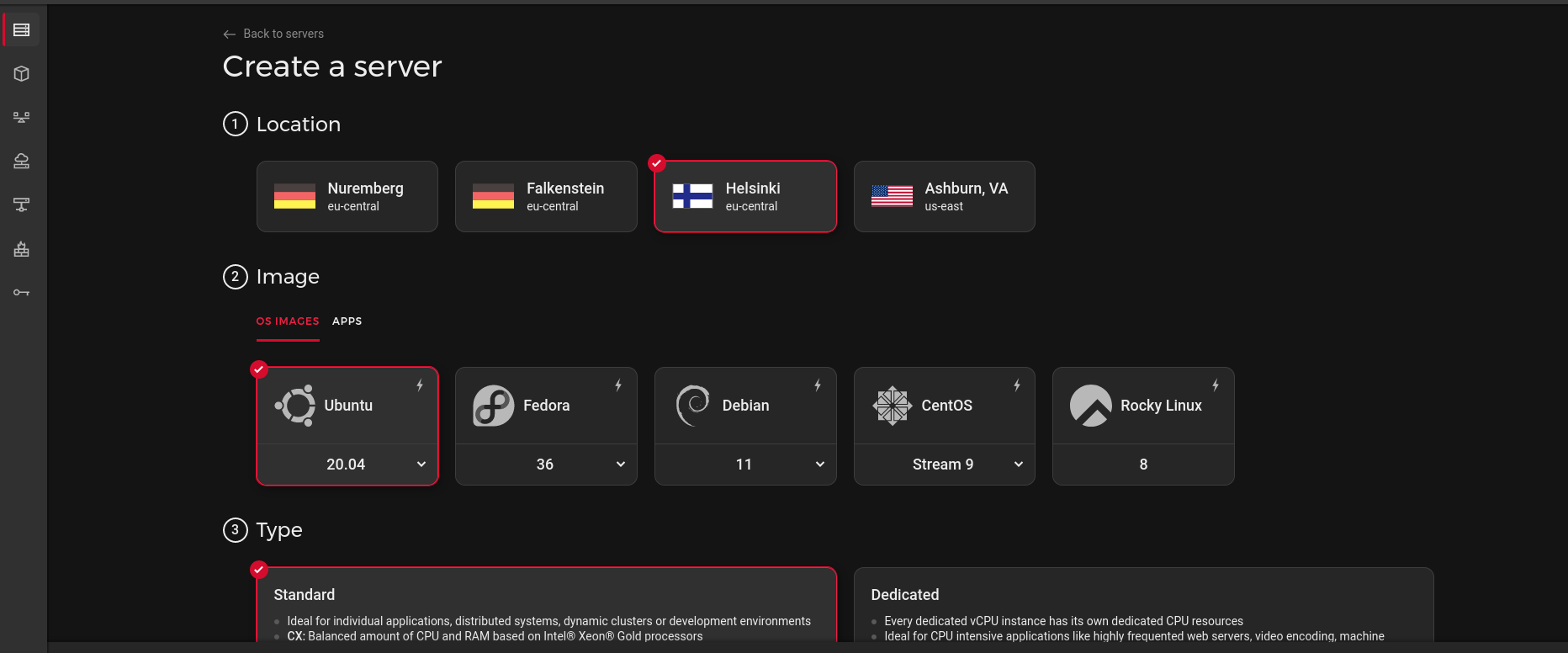This screenshot has width=1568, height=653.
Task: Choose the Rocky Linux image name
Action: [1161, 406]
